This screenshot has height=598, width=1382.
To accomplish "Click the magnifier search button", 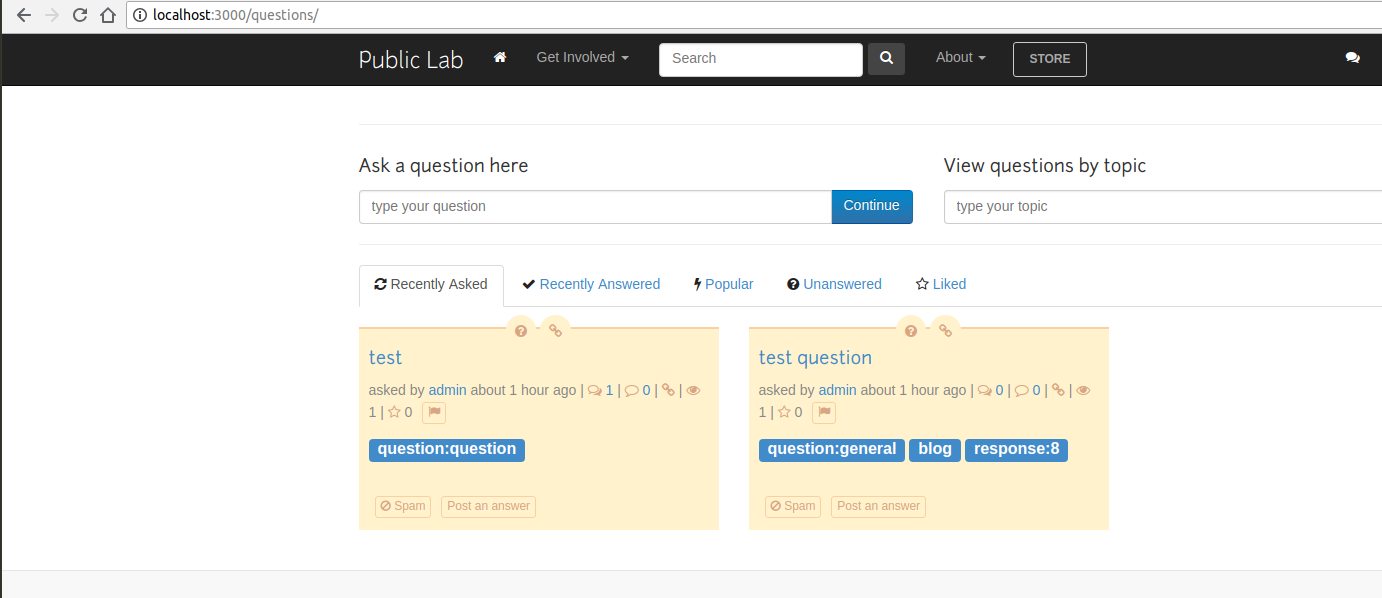I will 886,59.
